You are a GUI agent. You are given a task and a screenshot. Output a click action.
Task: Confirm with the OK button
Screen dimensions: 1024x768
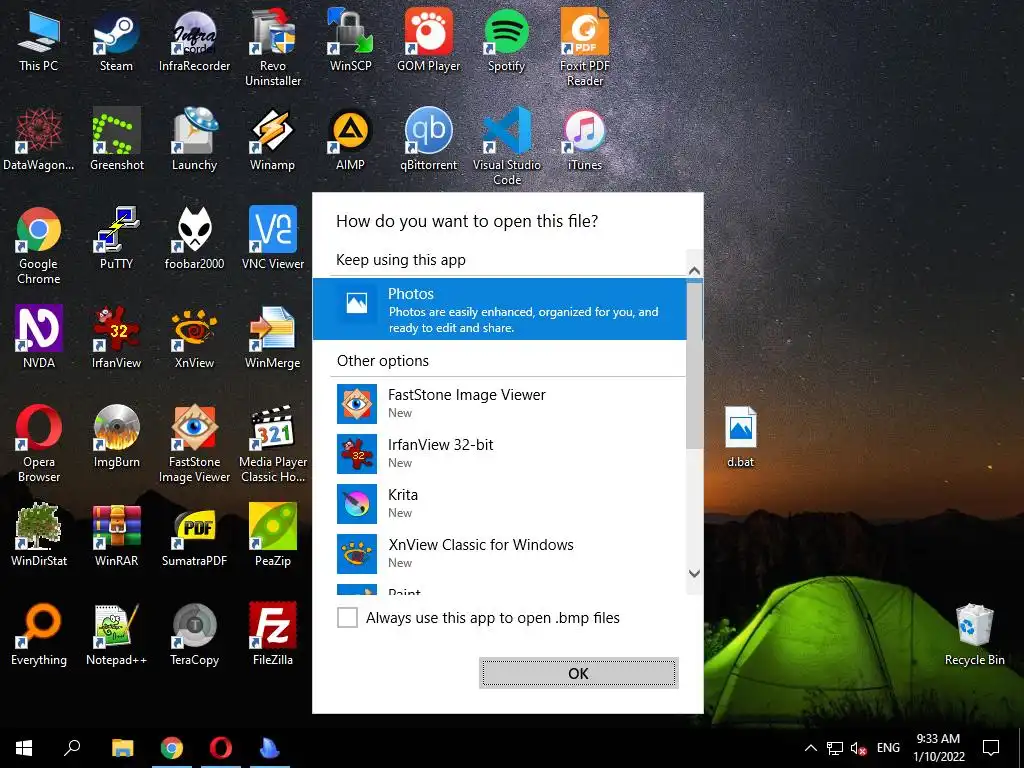tap(579, 673)
